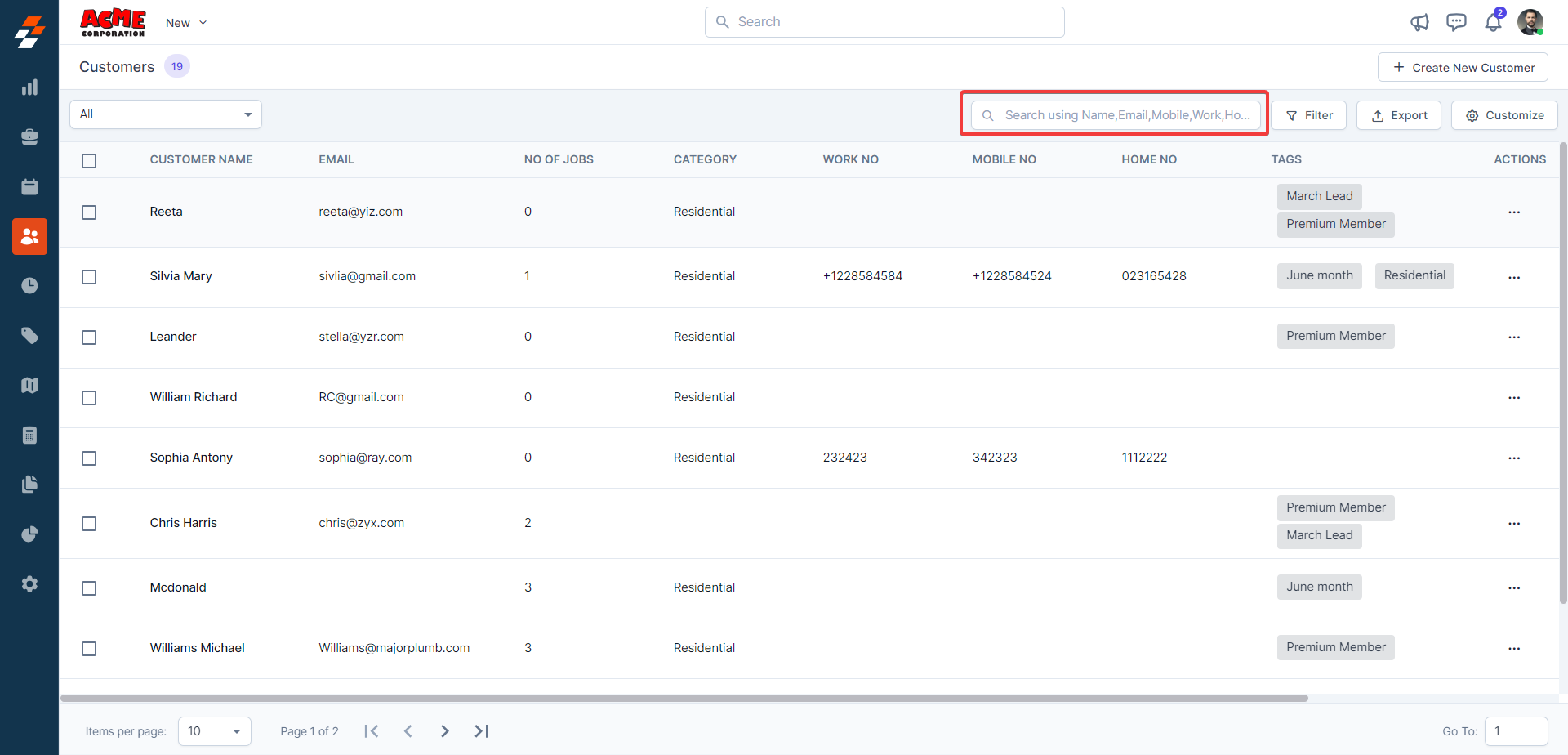Click the horizontal scrollbar under the table
1568x755 pixels.
point(684,699)
